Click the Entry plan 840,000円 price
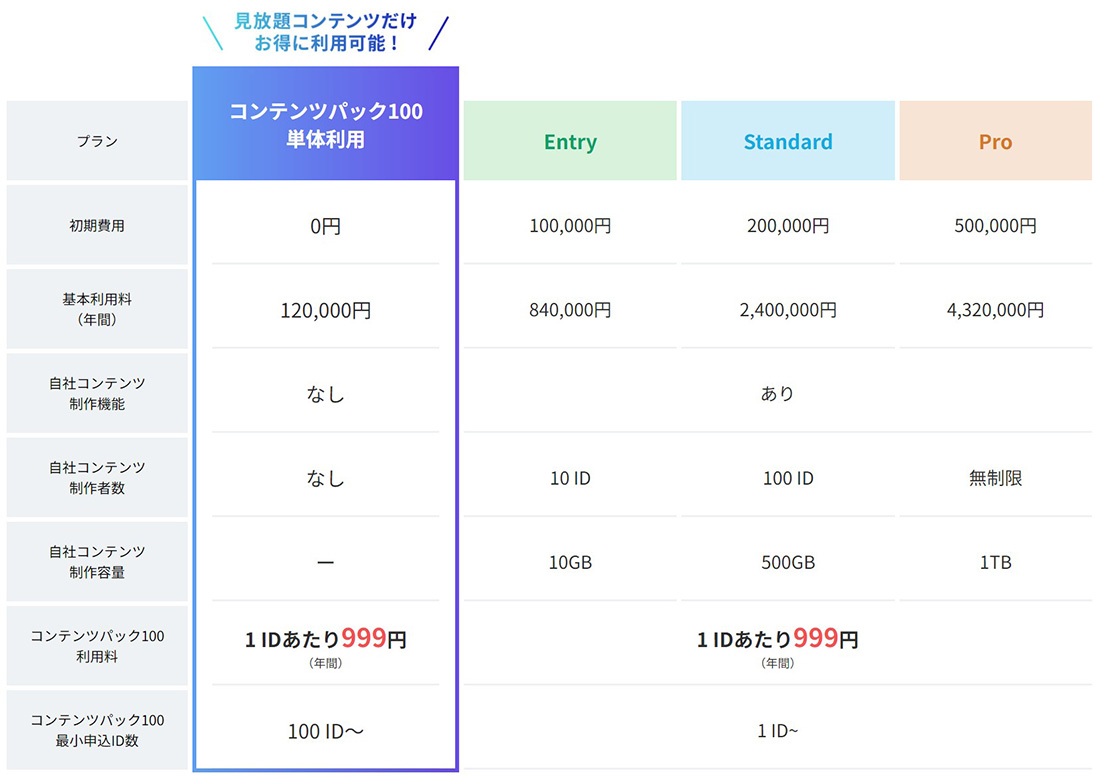 click(570, 310)
